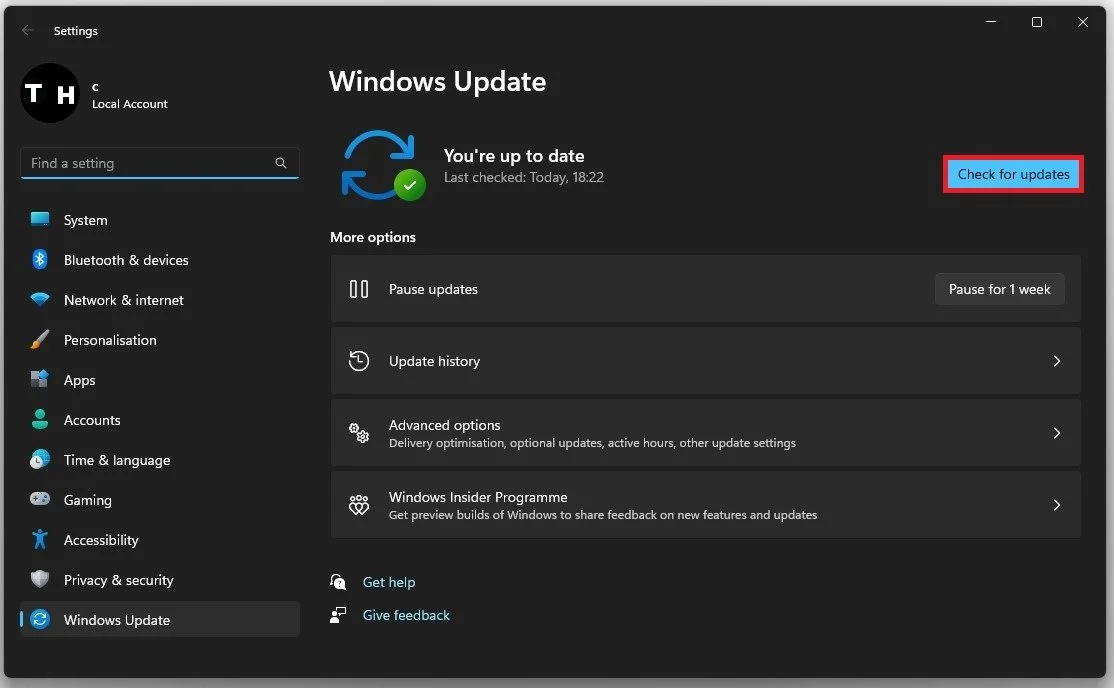The height and width of the screenshot is (688, 1114).
Task: Click the TH profile avatar
Action: pyautogui.click(x=50, y=93)
